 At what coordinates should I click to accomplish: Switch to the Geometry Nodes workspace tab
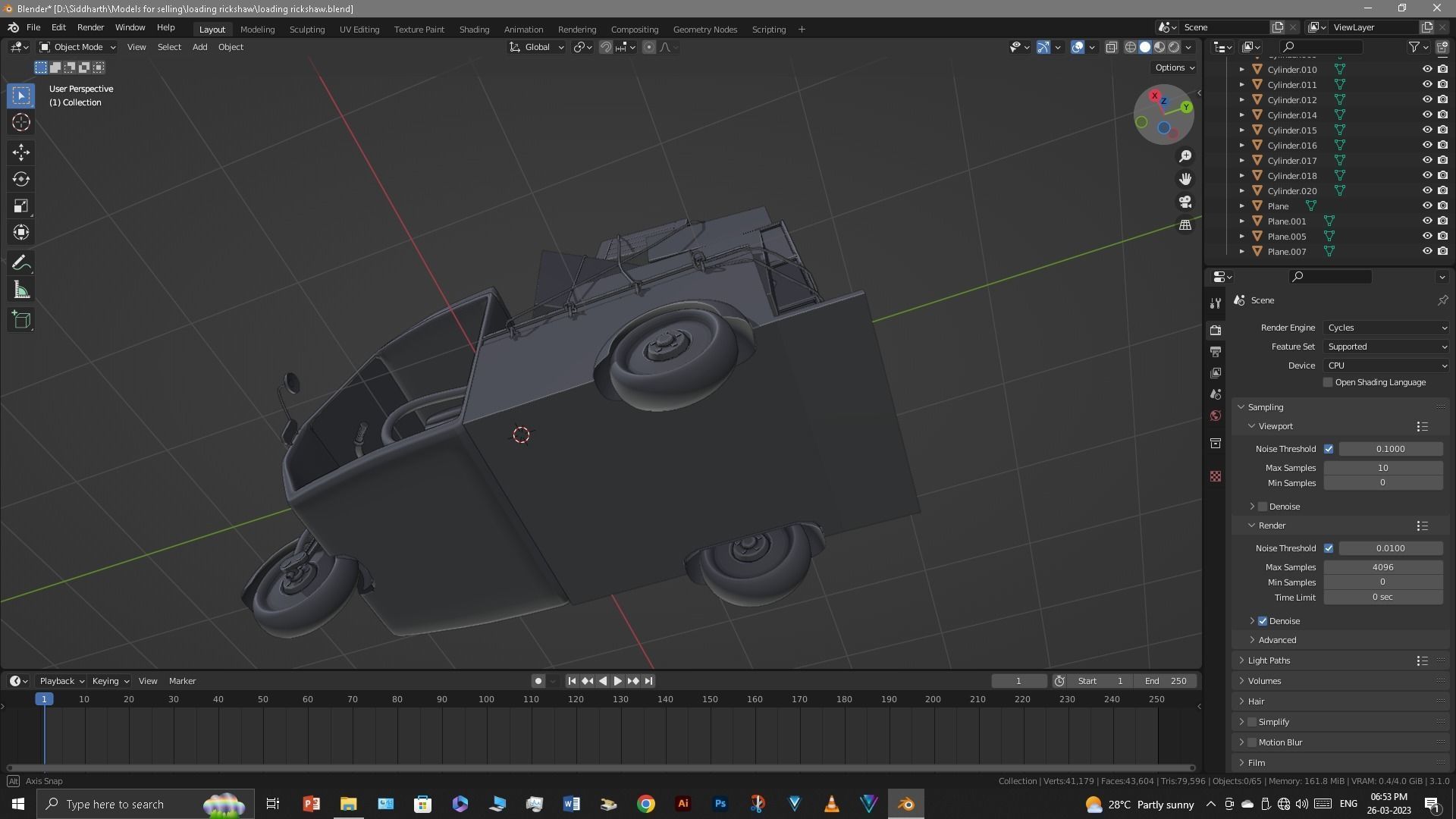click(x=705, y=29)
